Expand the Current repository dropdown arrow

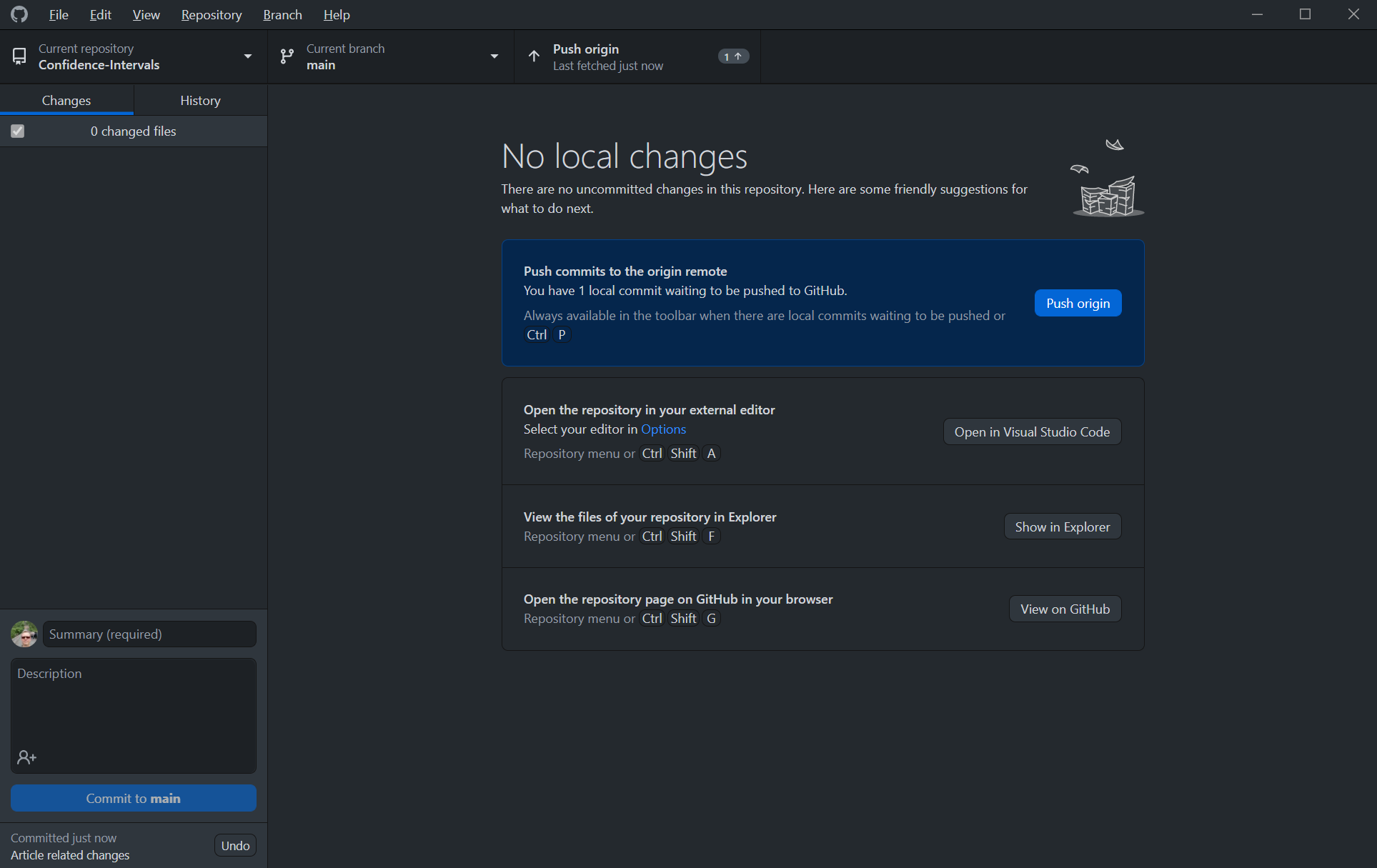(x=247, y=56)
